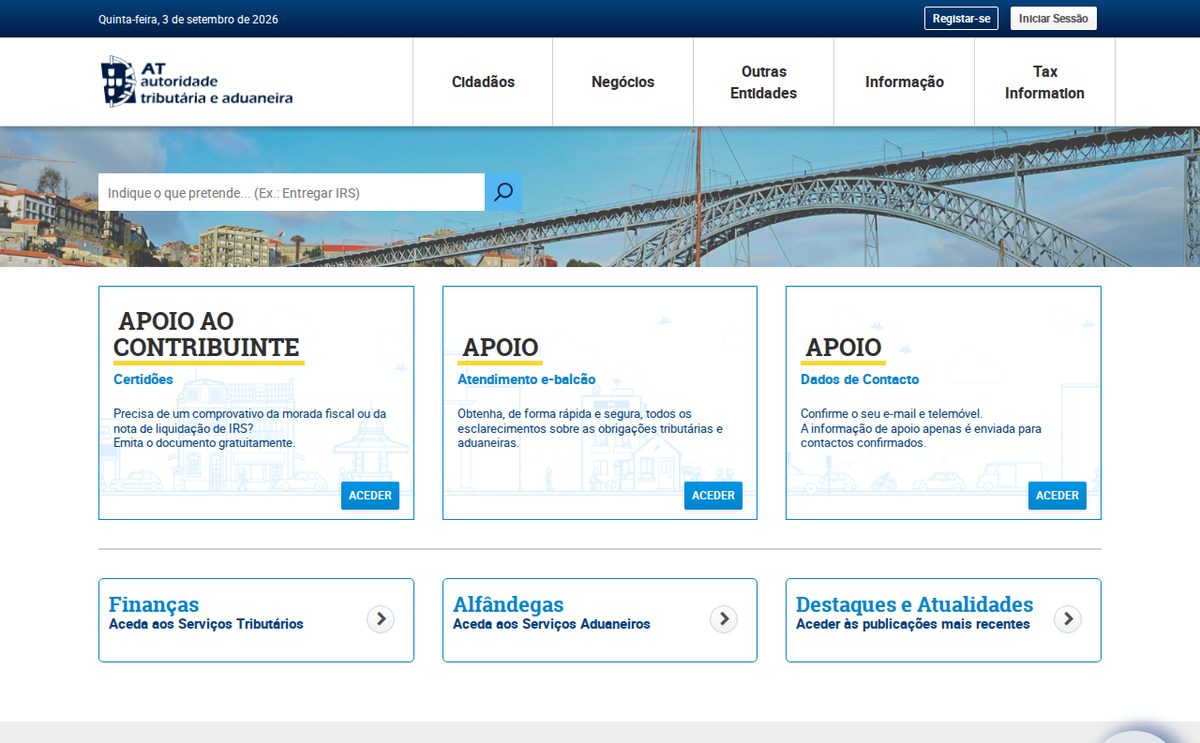The image size is (1200, 743).
Task: Open the Tax Information menu
Action: (1045, 82)
